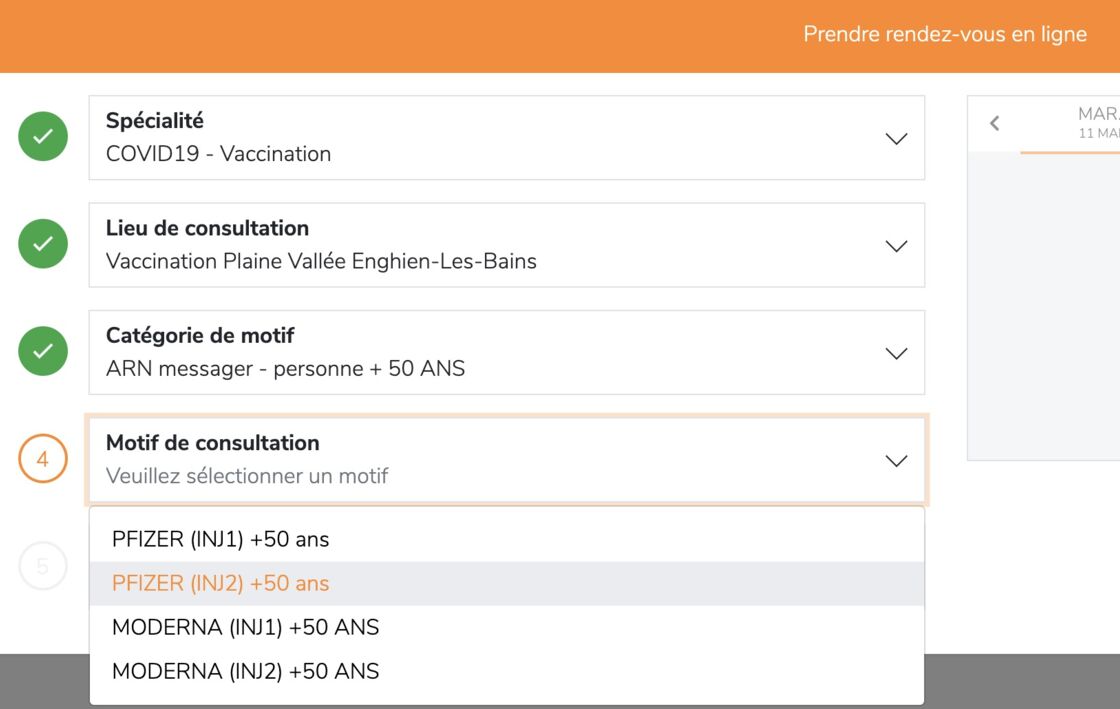Expand the Catégorie de motif chevron
1120x709 pixels.
pyautogui.click(x=896, y=353)
